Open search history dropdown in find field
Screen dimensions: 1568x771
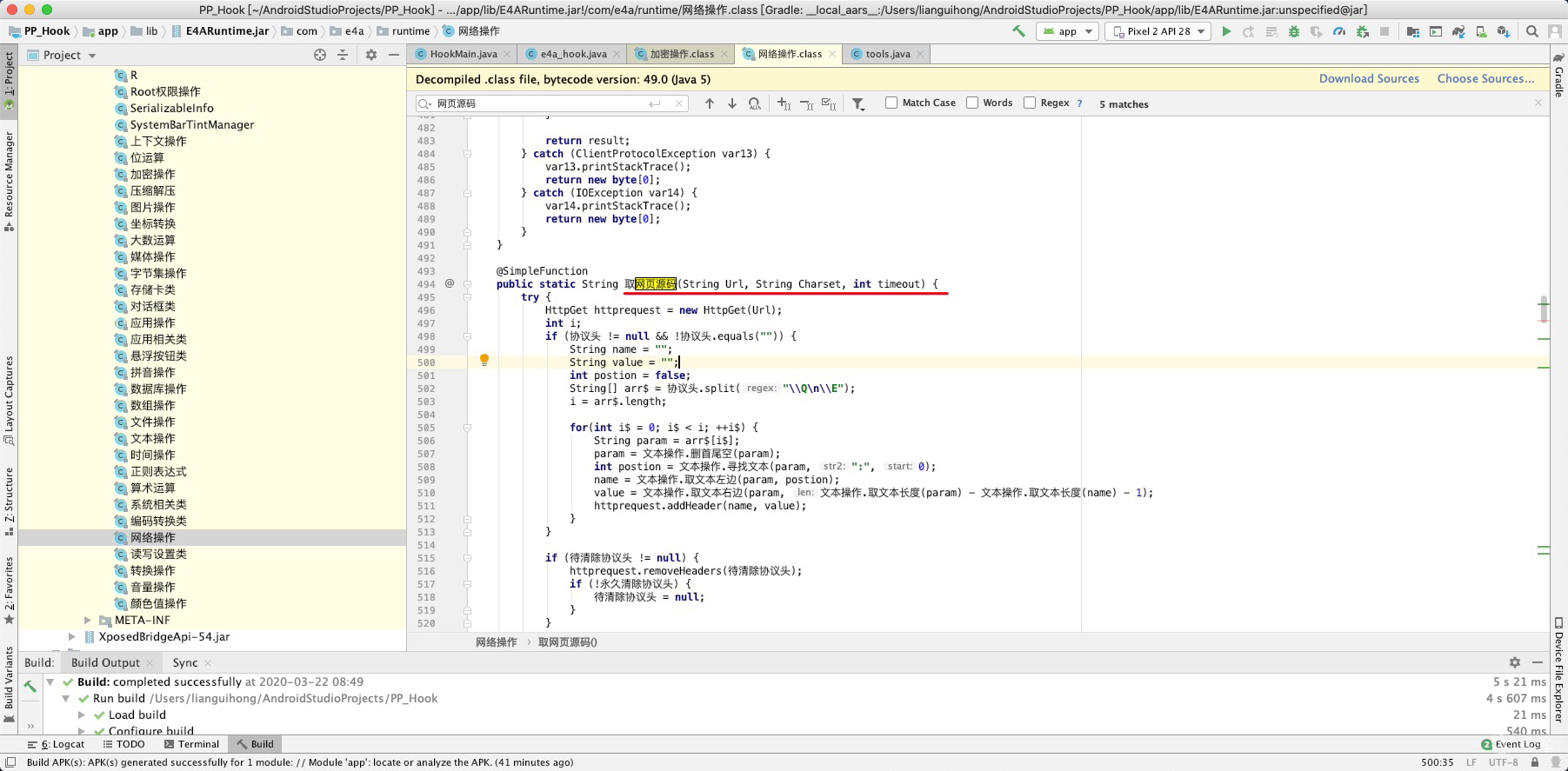tap(425, 103)
